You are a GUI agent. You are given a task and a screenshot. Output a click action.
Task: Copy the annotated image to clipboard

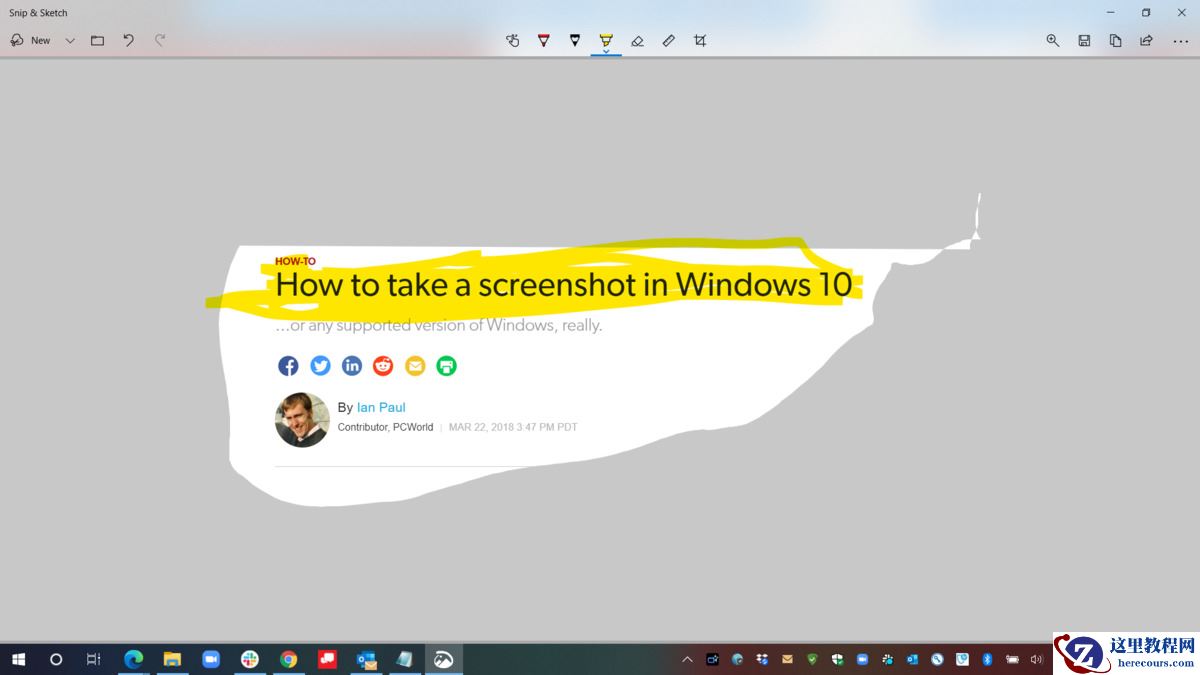tap(1115, 40)
